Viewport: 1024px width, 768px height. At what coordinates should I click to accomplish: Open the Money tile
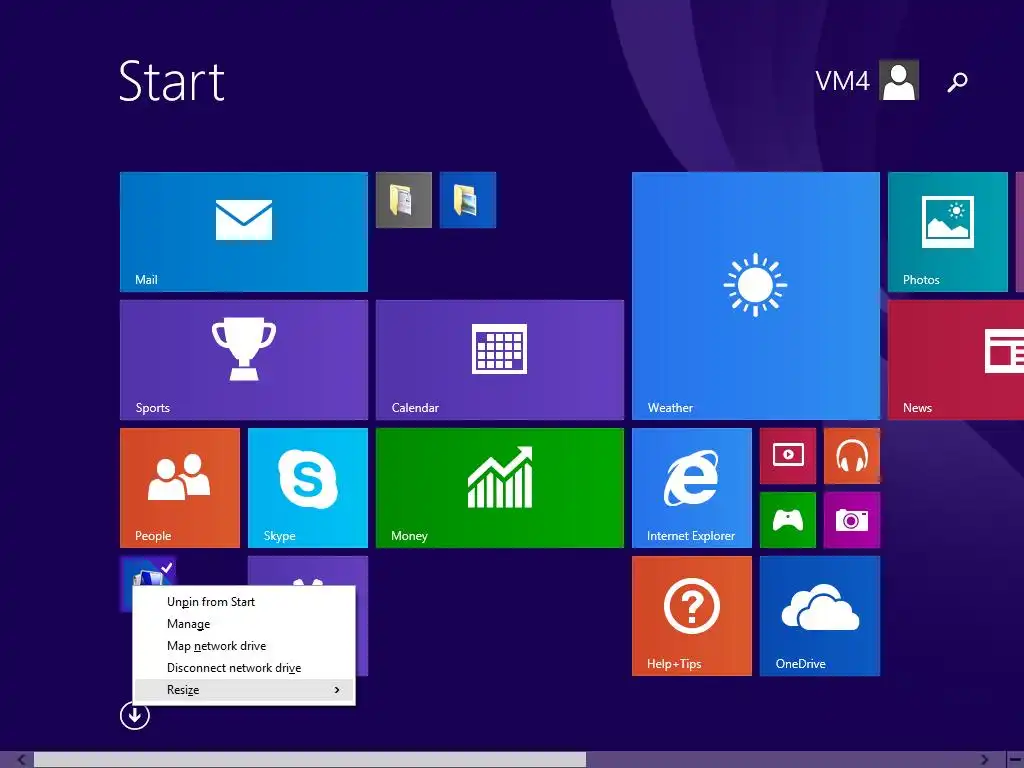500,488
